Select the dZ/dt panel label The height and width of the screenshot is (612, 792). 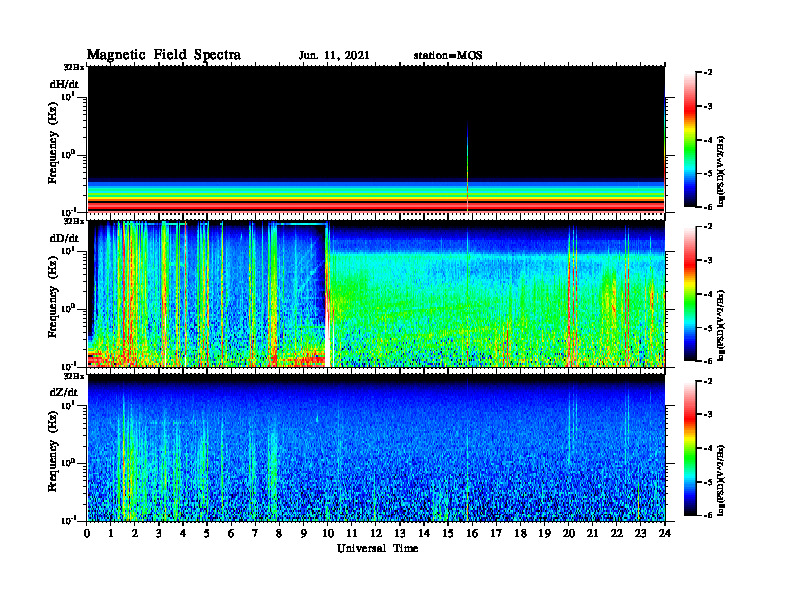(64, 392)
